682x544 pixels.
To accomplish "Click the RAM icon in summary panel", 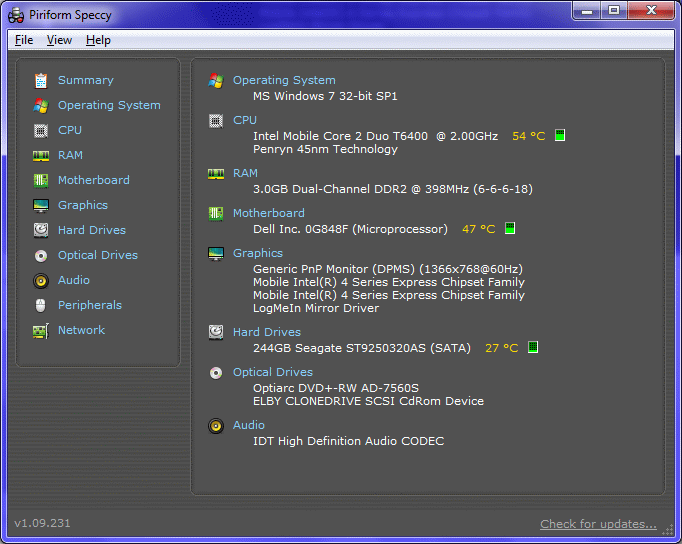I will tap(216, 174).
